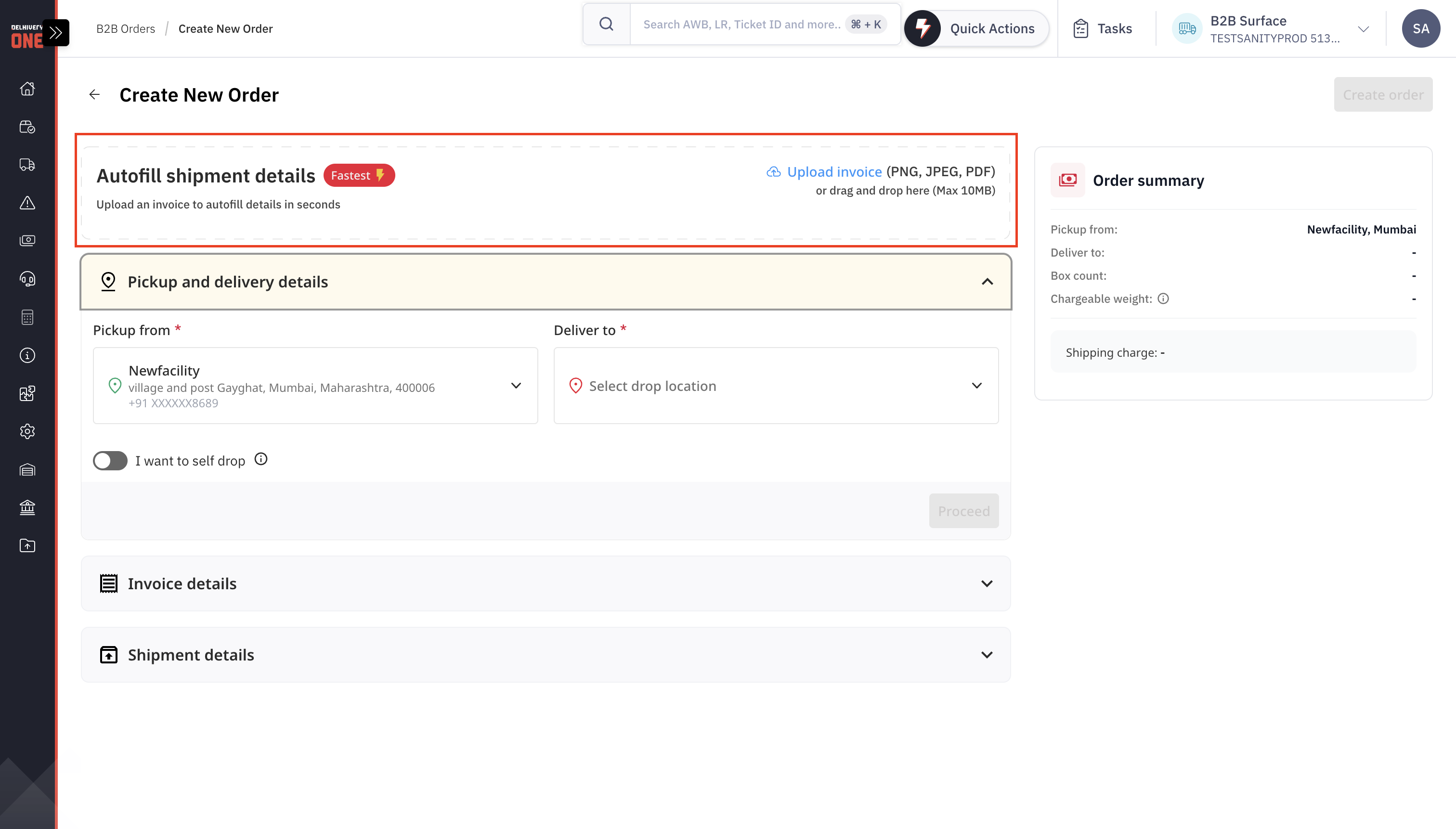1456x829 pixels.
Task: Click 'or drag and drop here (Max 10MB)' text
Action: click(x=905, y=190)
